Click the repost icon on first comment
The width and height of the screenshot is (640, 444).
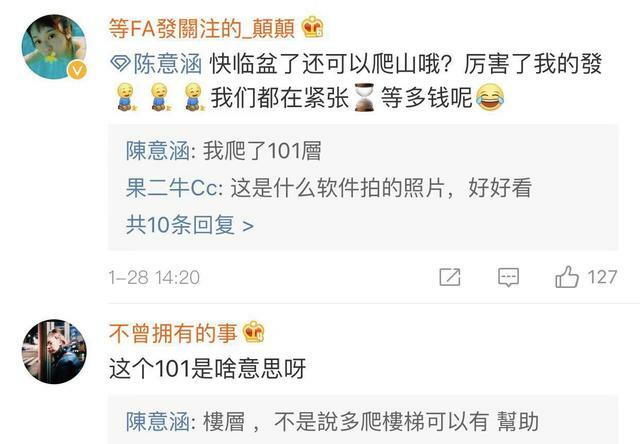[x=450, y=277]
